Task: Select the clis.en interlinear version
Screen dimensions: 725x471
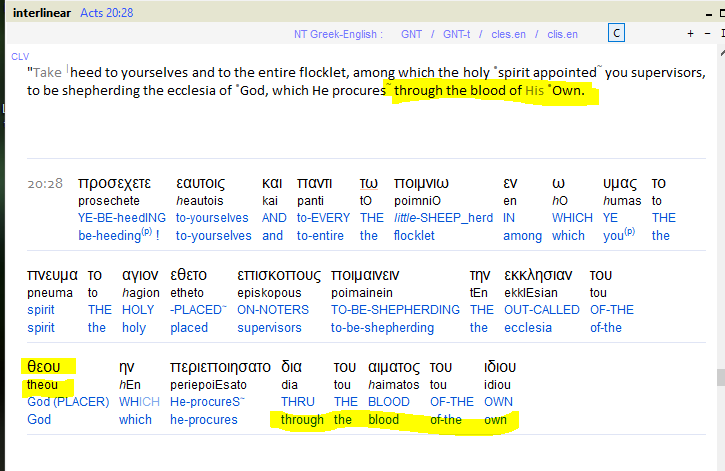Action: coord(562,34)
